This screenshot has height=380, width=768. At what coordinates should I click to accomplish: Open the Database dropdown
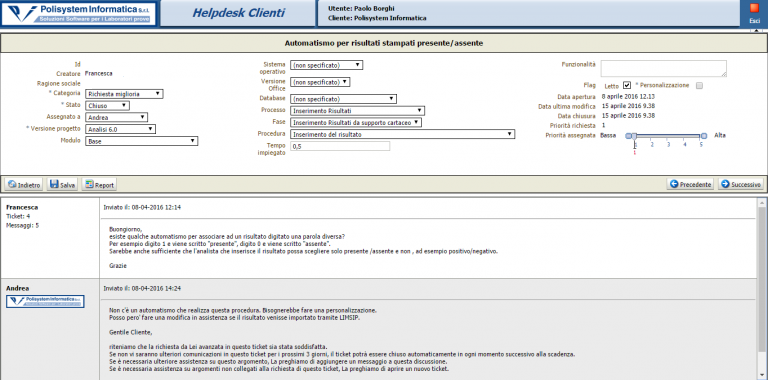coord(343,99)
